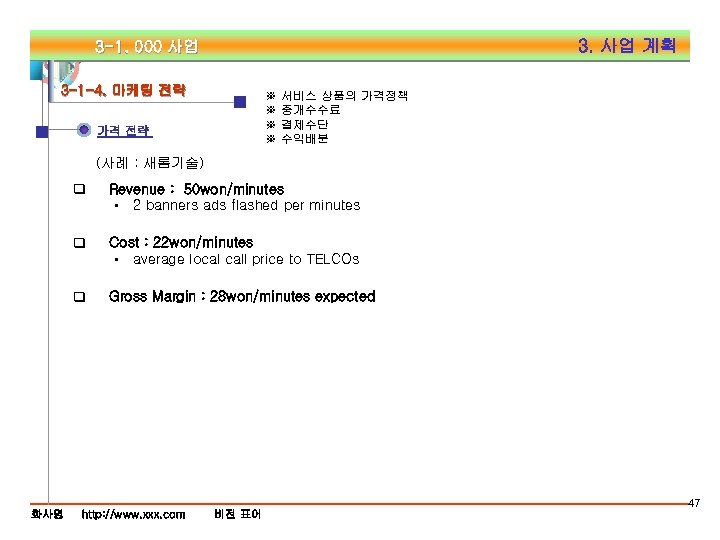This screenshot has height=540, width=720.
Task: Click the blue square on the left vertical line
Action: click(x=42, y=132)
